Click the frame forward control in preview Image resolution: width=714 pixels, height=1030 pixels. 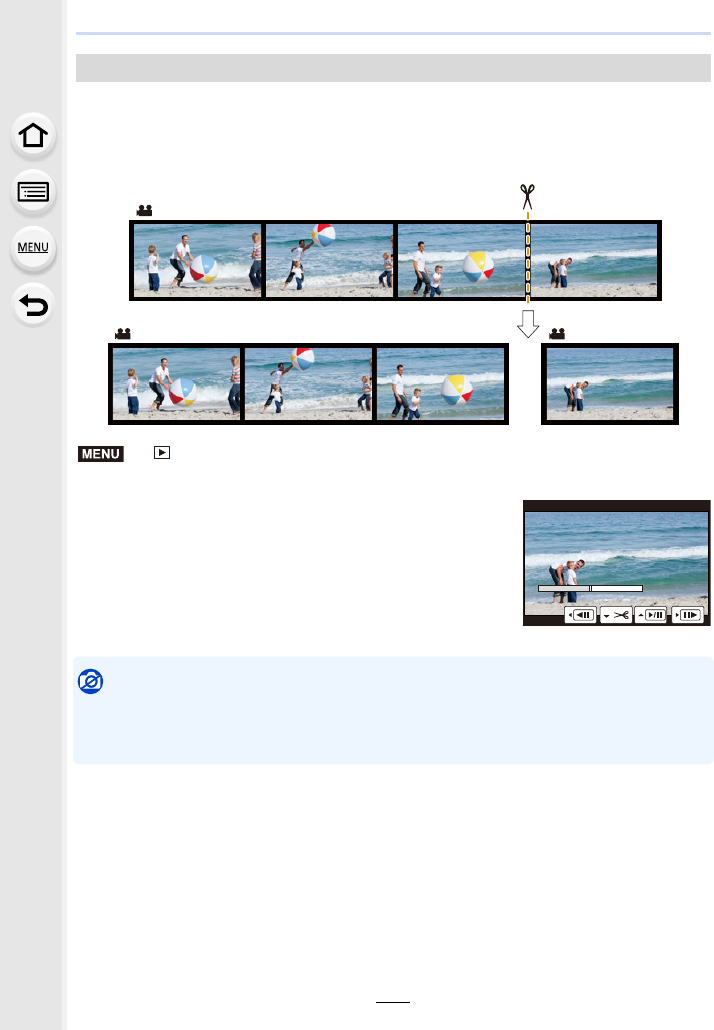[687, 615]
